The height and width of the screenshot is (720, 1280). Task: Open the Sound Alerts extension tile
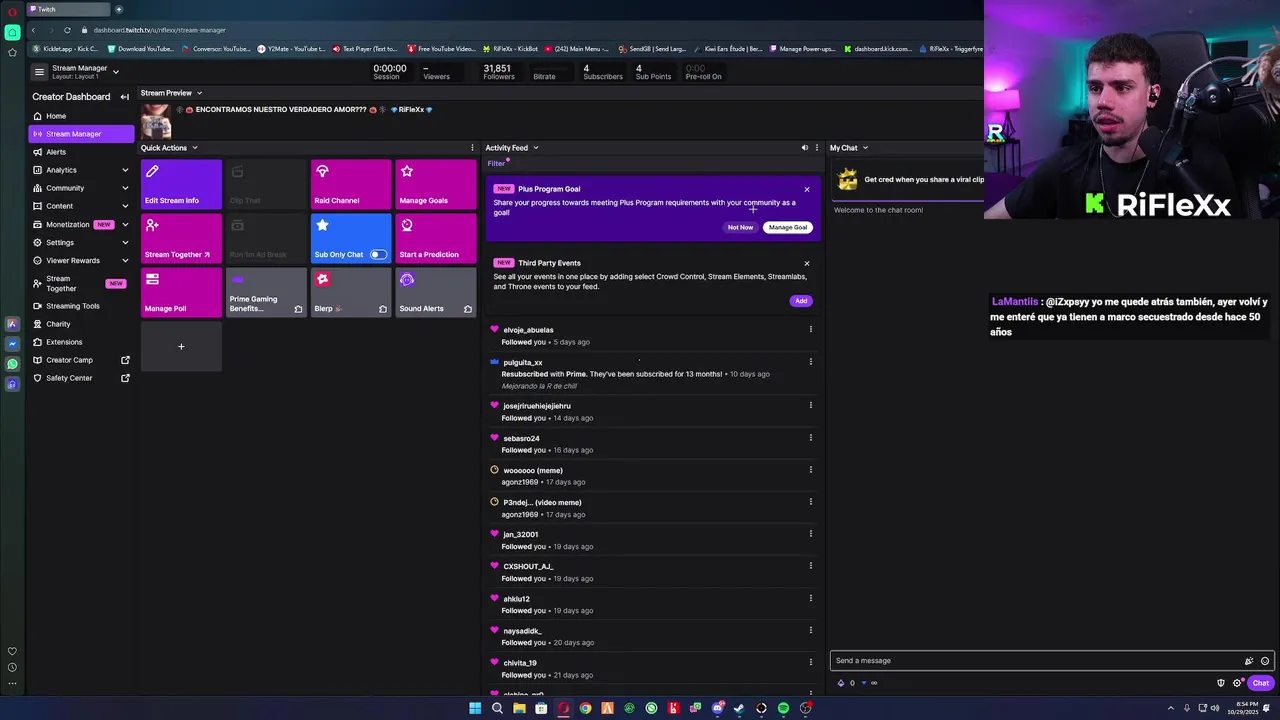[436, 293]
